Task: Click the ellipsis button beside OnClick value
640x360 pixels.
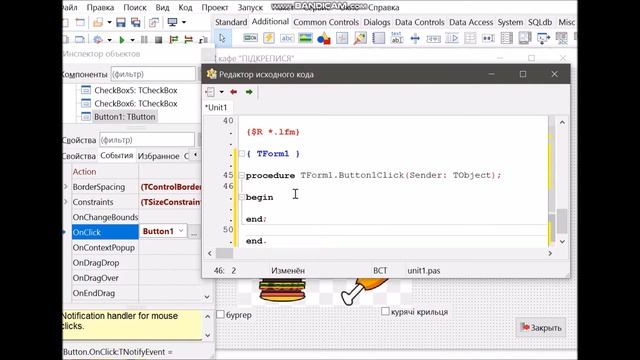Action: (194, 231)
